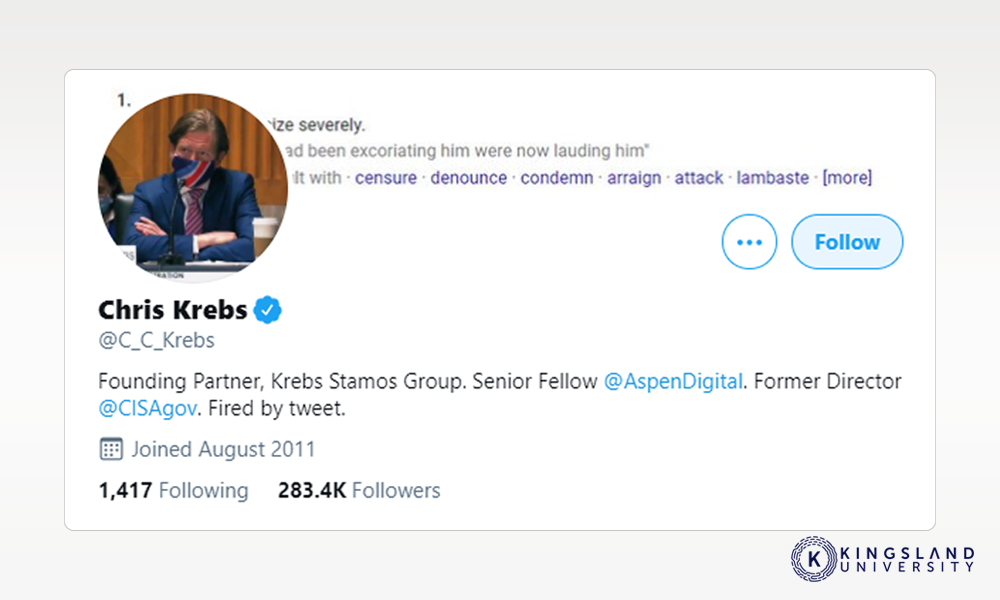Open the @AspenDigital mention link
1000x600 pixels.
click(x=673, y=381)
